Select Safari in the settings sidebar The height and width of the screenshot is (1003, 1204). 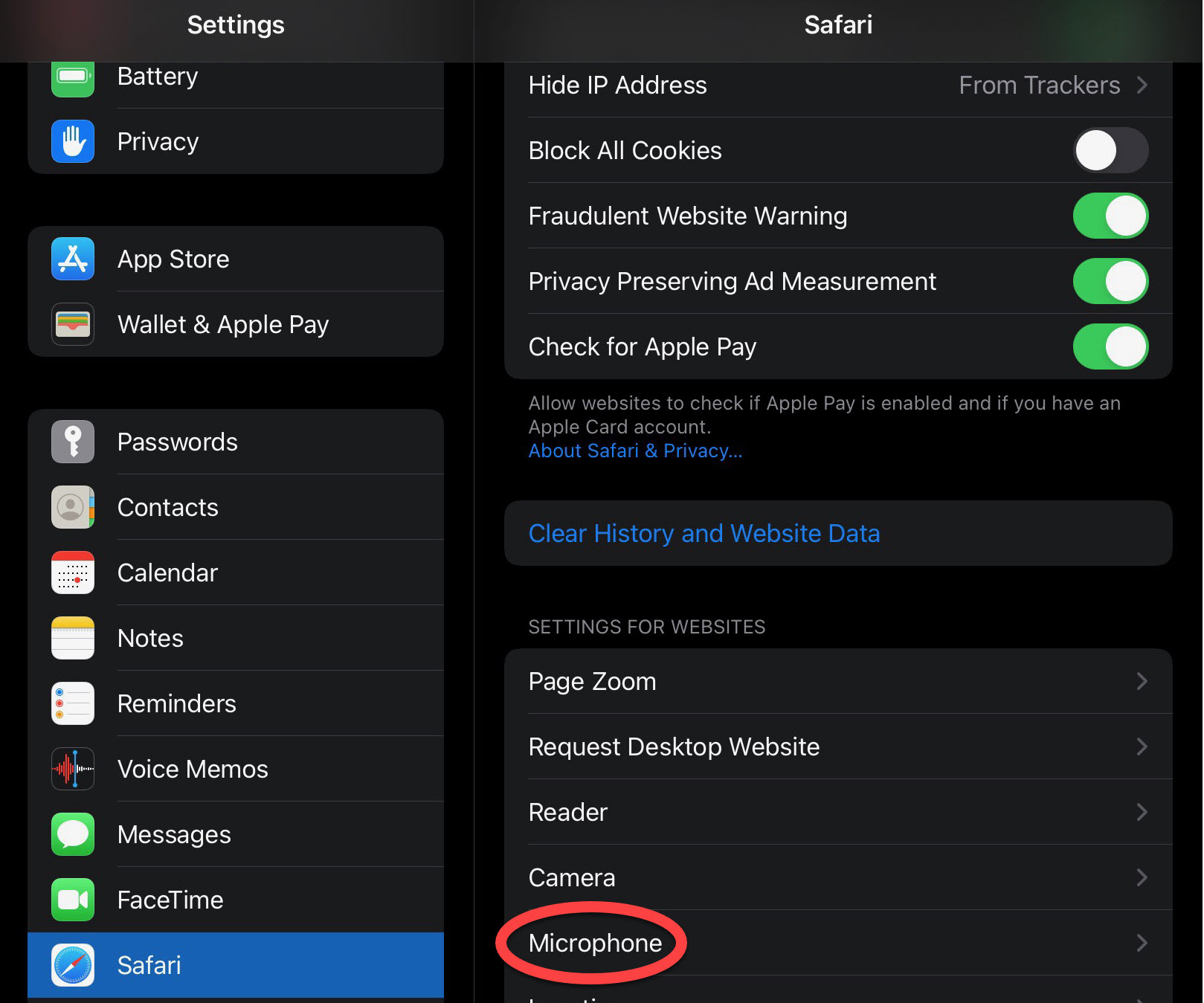tap(236, 965)
